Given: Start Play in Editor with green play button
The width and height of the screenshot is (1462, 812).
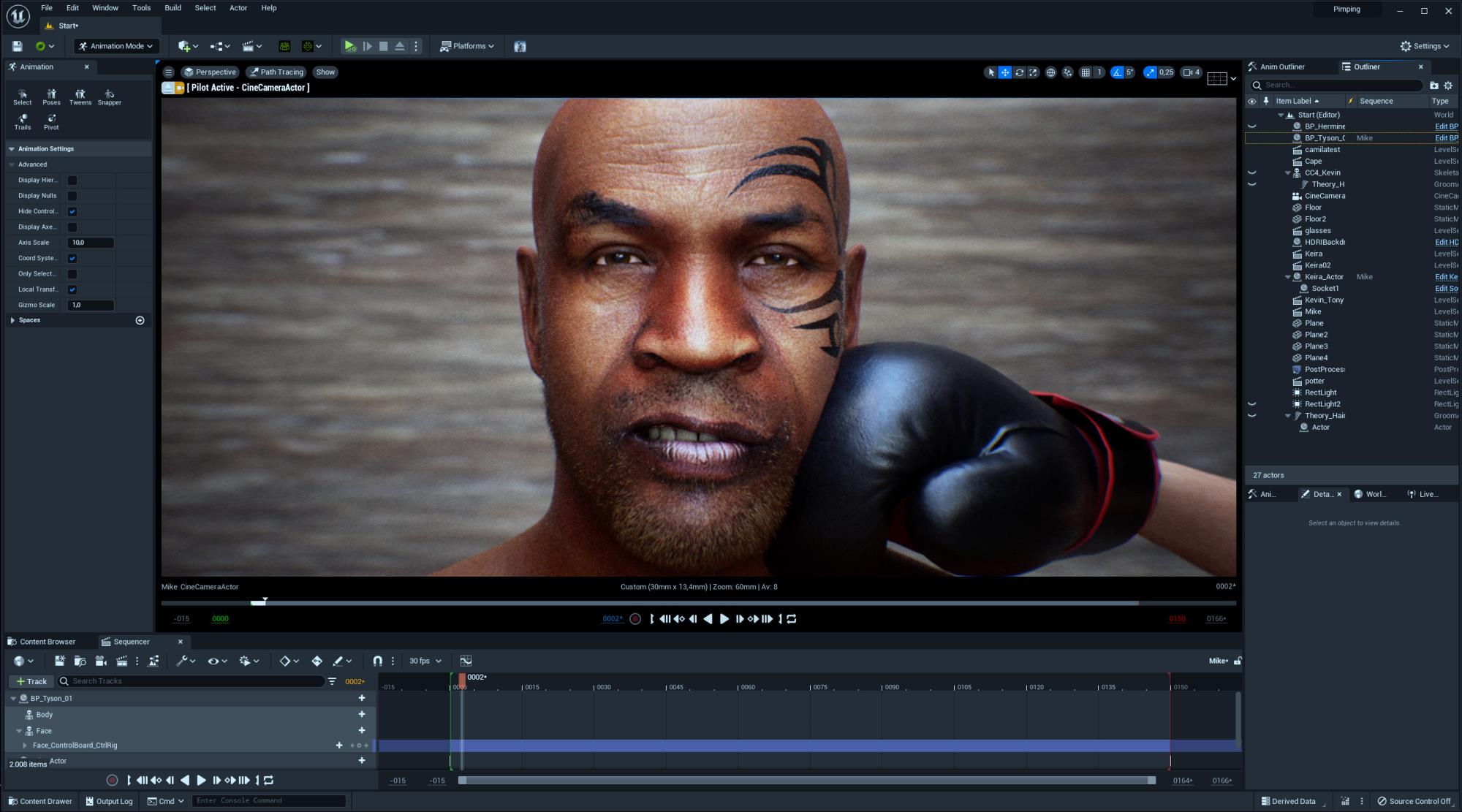Looking at the screenshot, I should [350, 46].
